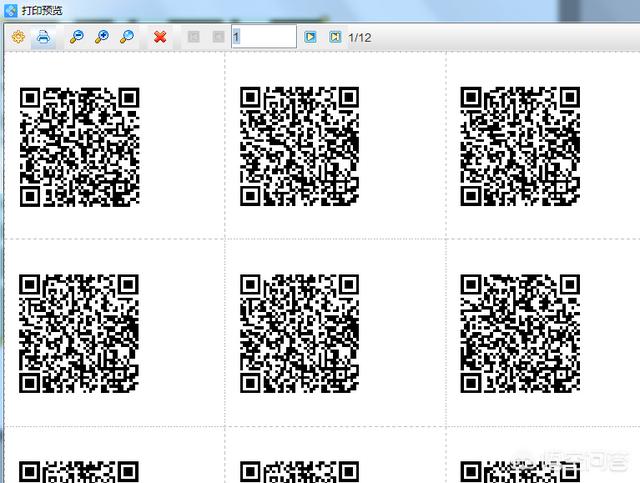Close the preview with the red X
The width and height of the screenshot is (640, 483).
(159, 37)
